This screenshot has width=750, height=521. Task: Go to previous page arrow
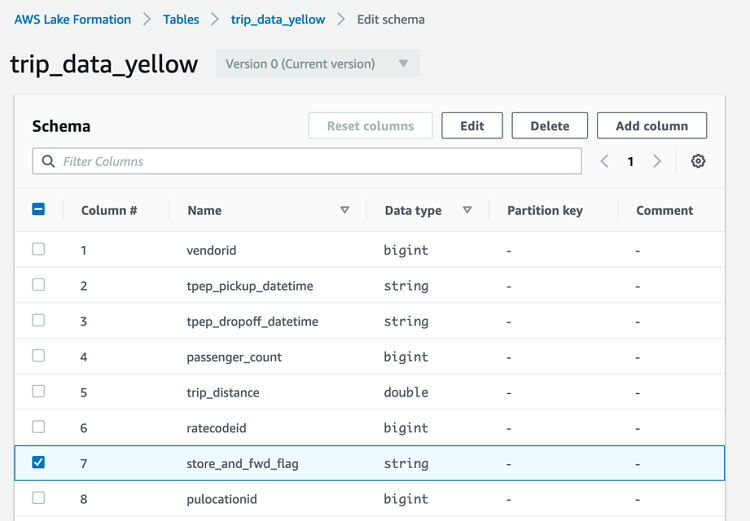604,161
